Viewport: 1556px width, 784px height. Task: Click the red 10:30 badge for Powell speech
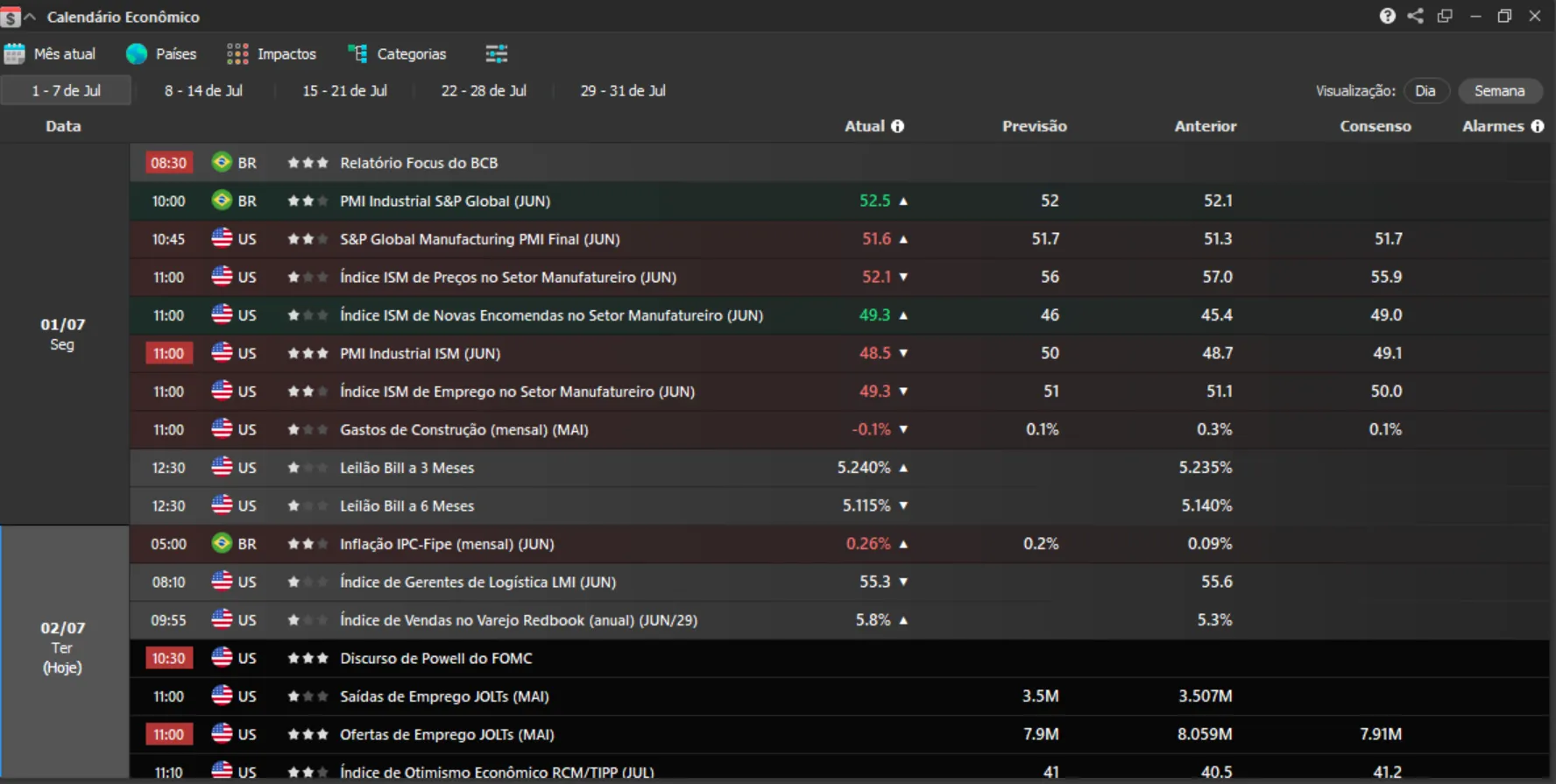168,659
